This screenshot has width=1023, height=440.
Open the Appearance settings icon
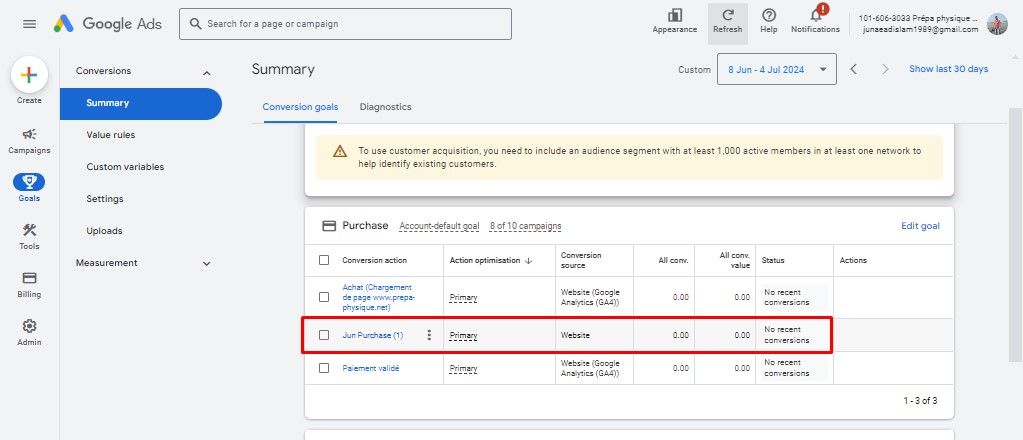coord(674,16)
